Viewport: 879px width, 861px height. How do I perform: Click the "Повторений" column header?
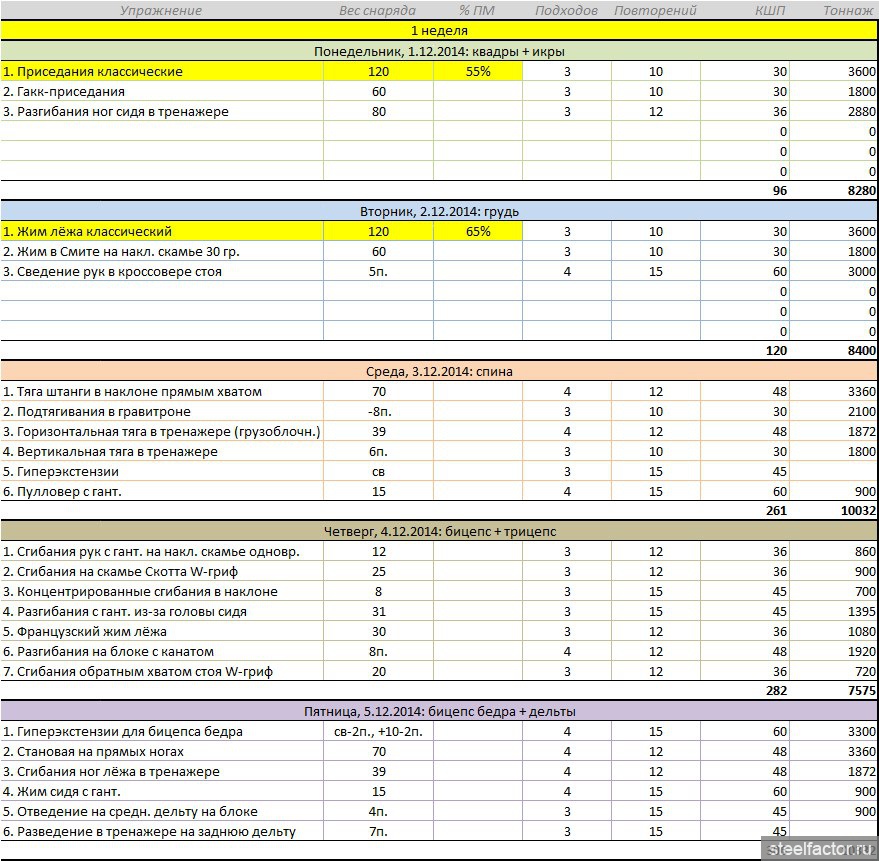tap(655, 11)
